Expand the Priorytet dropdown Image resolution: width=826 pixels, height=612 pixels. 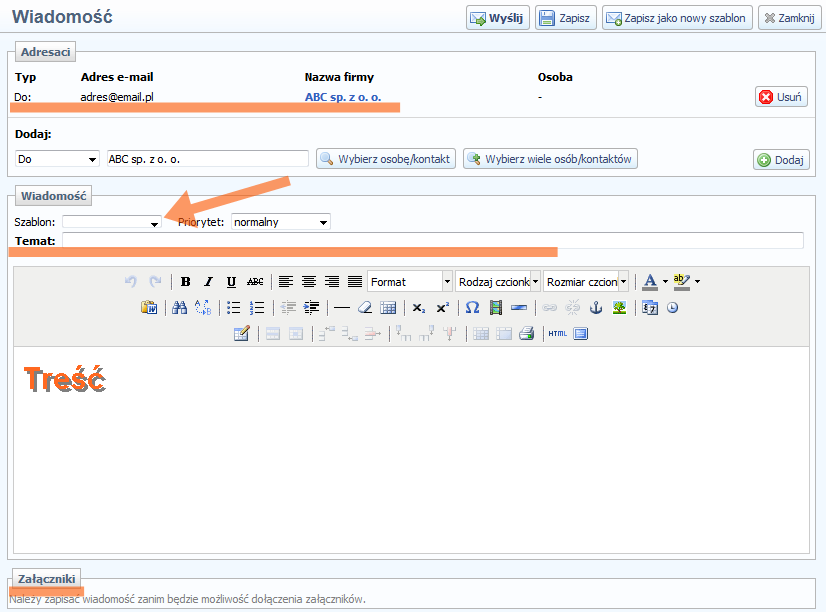pos(280,222)
